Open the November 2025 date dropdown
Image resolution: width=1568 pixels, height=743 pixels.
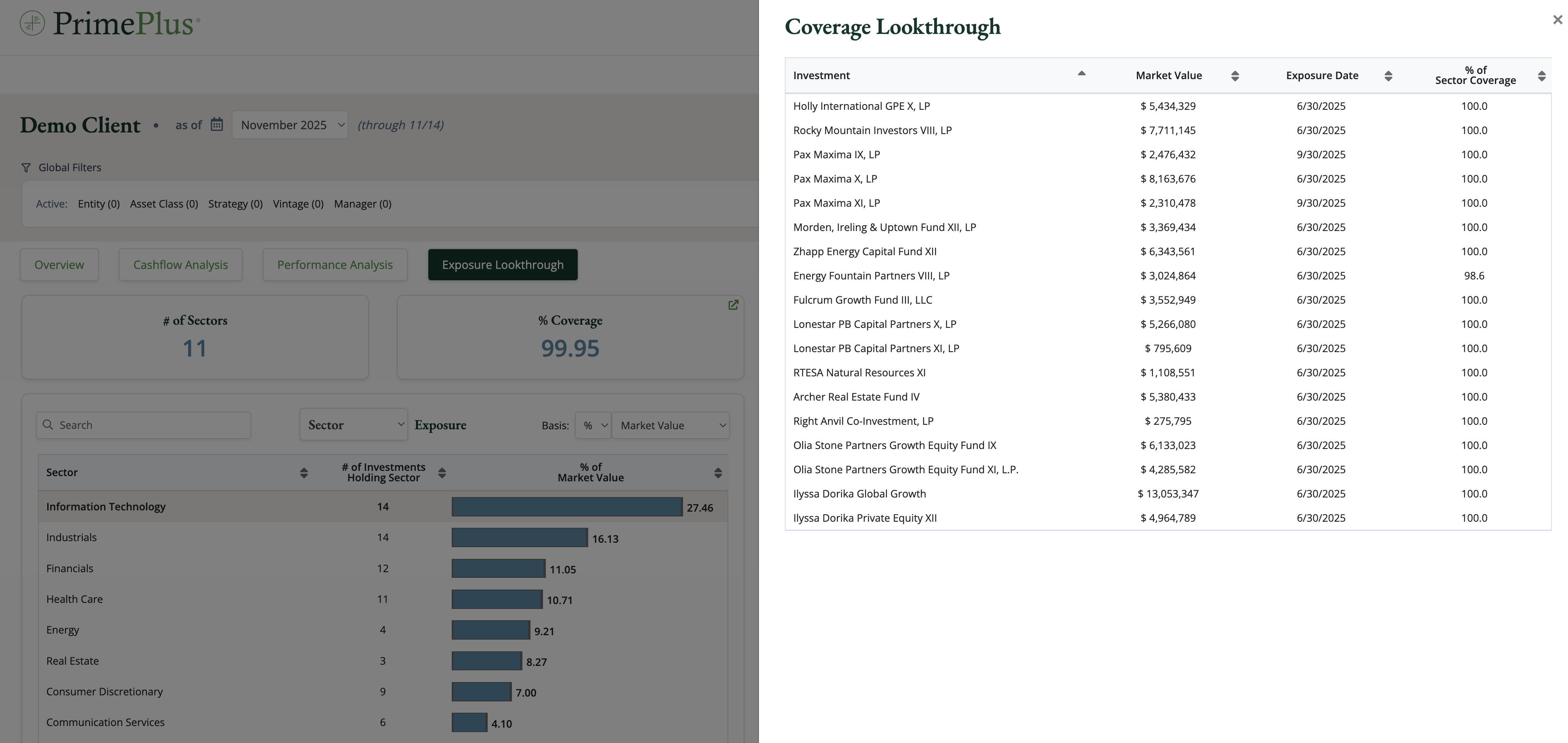[290, 125]
